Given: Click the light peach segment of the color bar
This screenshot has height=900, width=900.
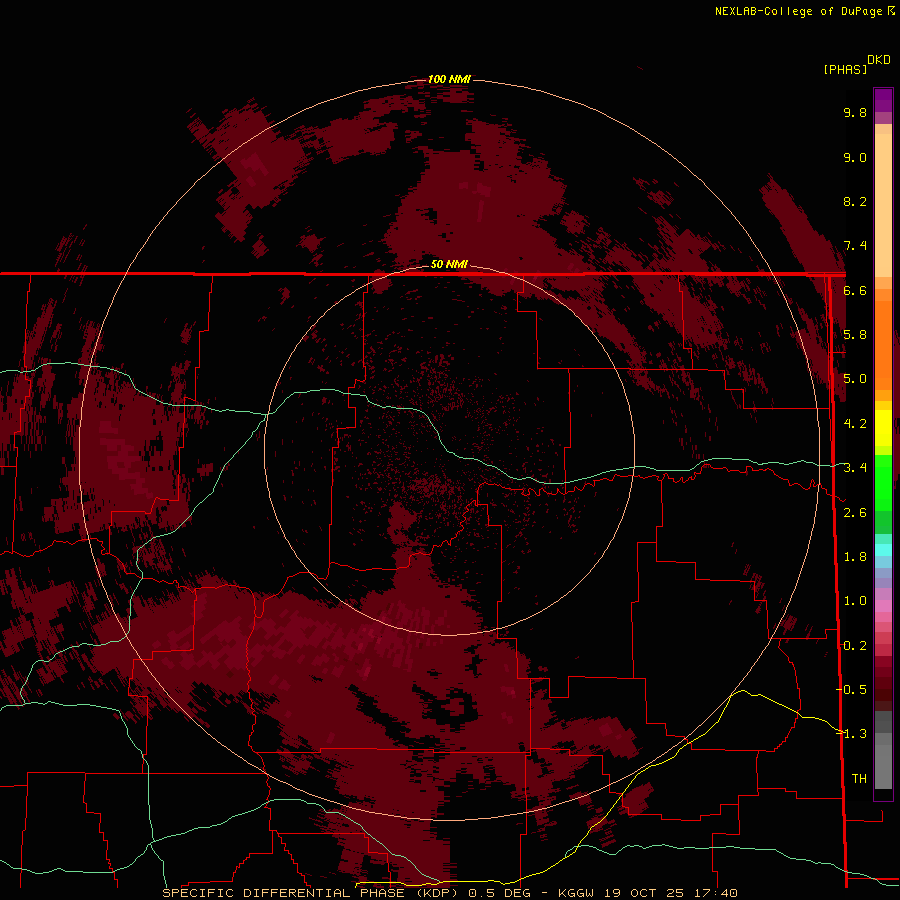Looking at the screenshot, I should 883,205.
